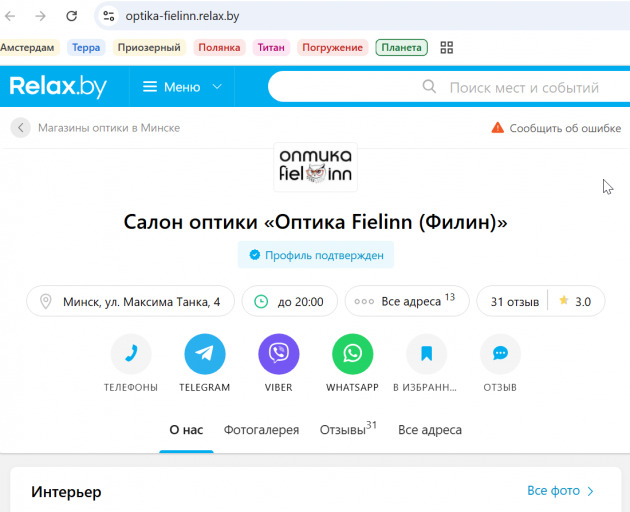
Task: Click Все фото link
Action: tap(553, 491)
